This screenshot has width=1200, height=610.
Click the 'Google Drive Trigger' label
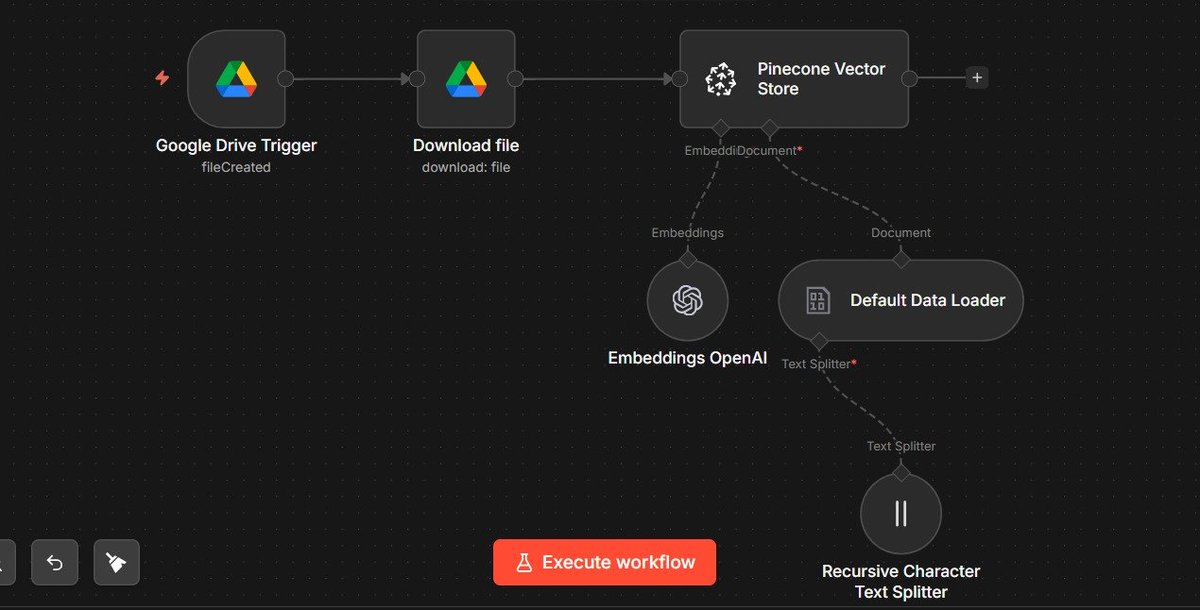pyautogui.click(x=236, y=146)
